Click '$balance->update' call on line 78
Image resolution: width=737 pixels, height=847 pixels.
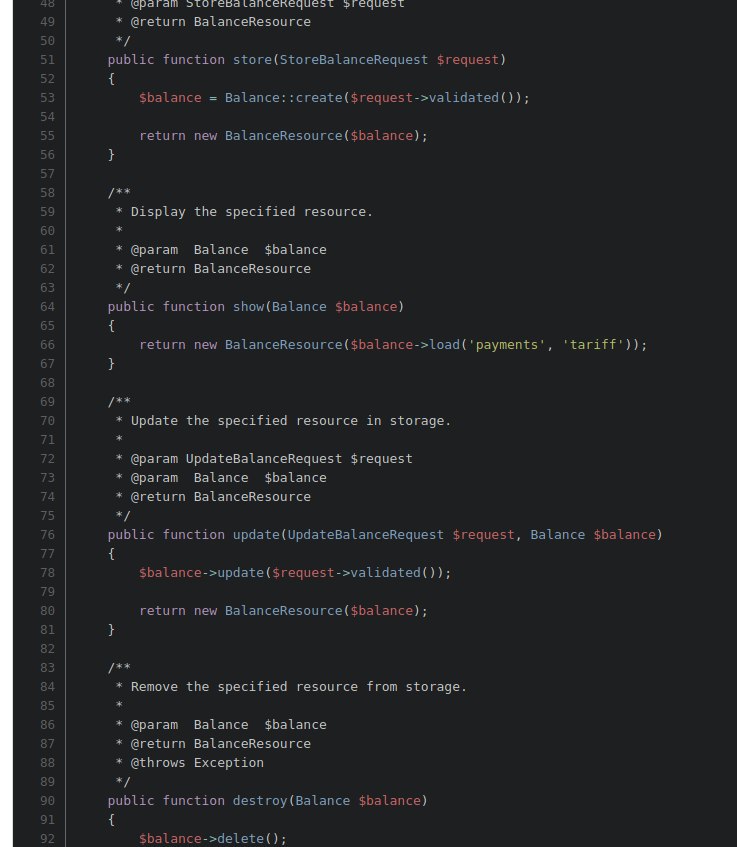201,573
